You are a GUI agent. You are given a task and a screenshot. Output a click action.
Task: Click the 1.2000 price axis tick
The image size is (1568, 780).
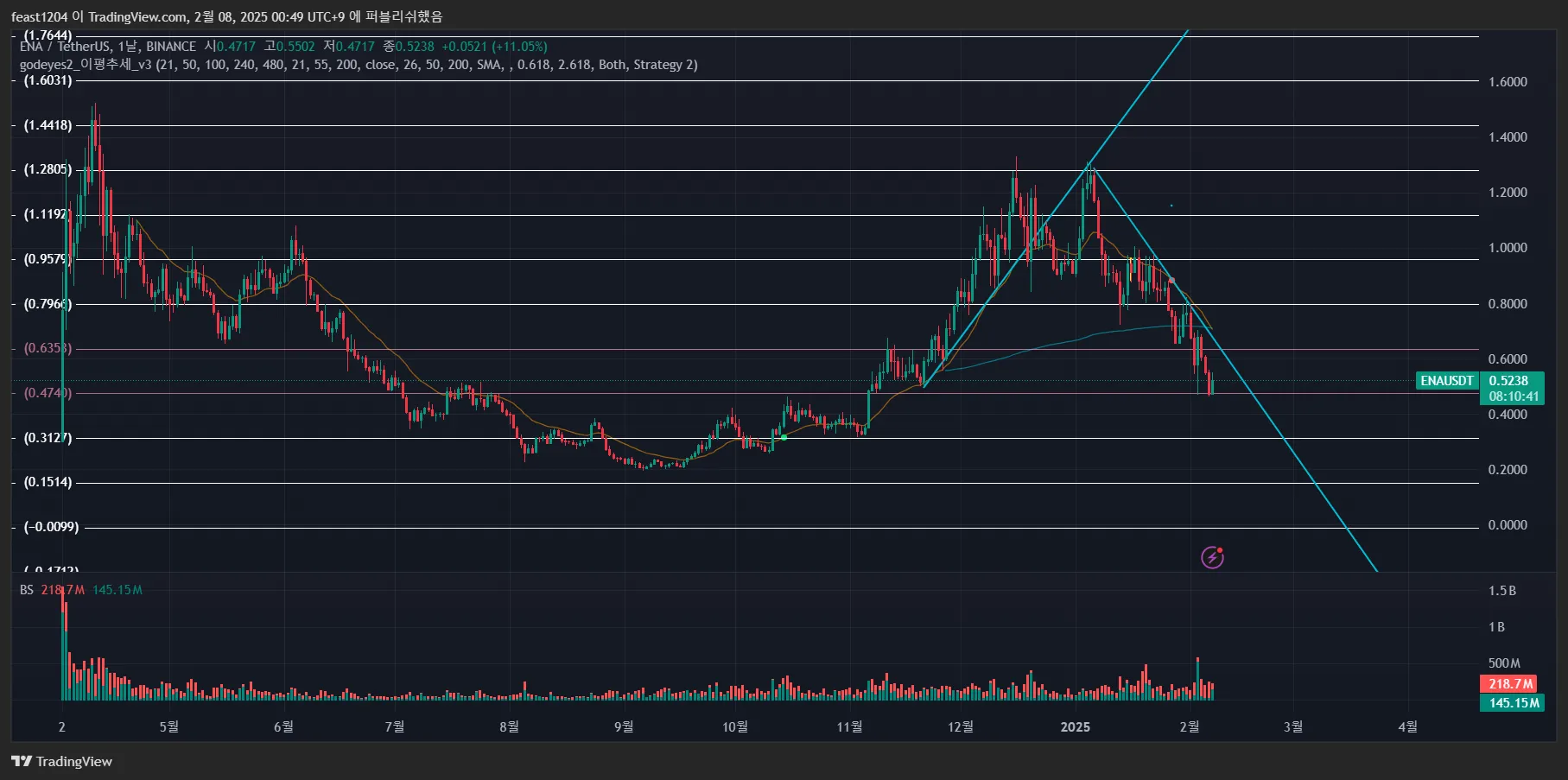[1508, 193]
